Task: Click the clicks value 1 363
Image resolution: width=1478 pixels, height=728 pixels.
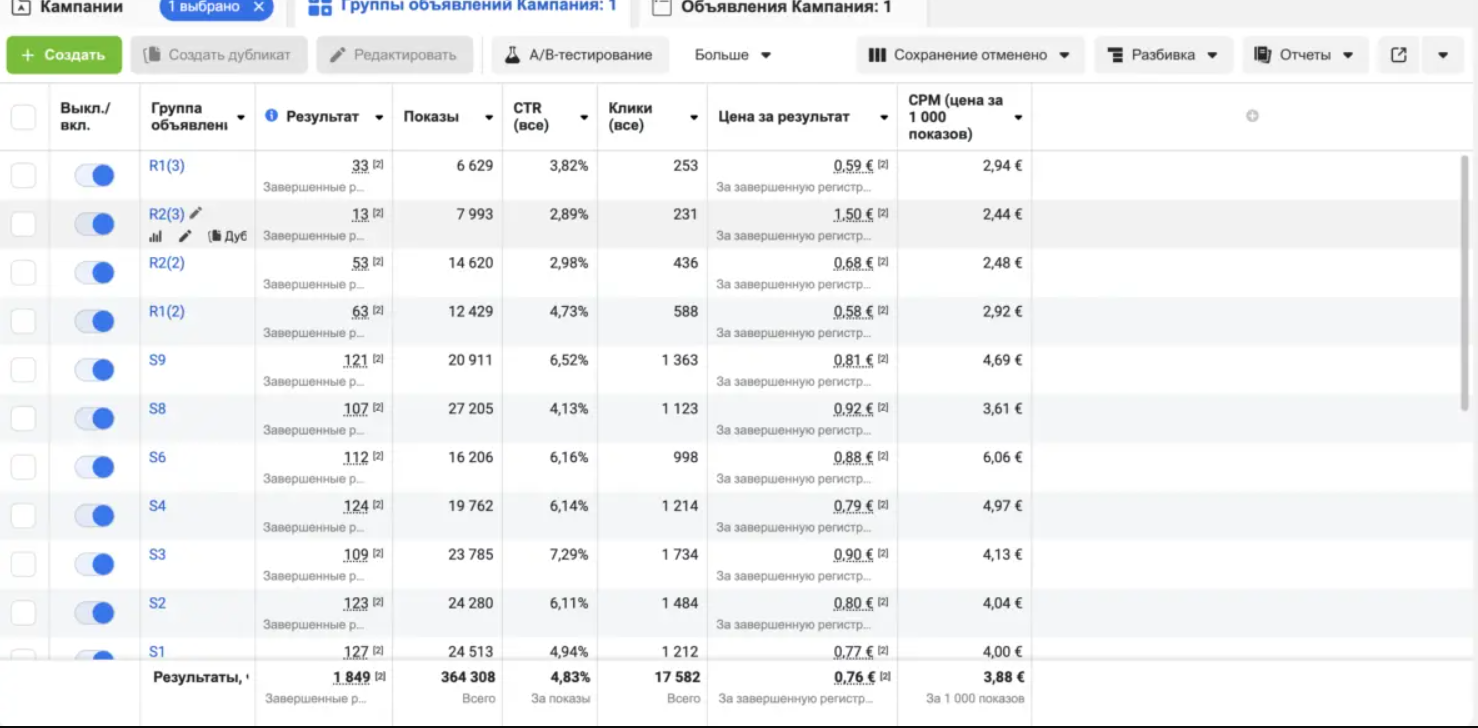Action: click(x=679, y=360)
